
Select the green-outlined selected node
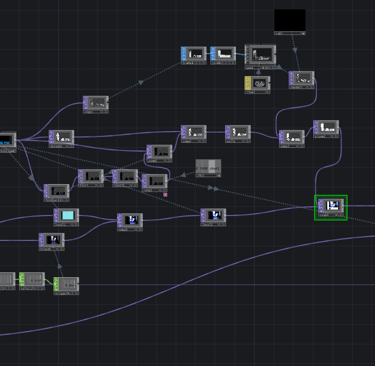tap(331, 207)
